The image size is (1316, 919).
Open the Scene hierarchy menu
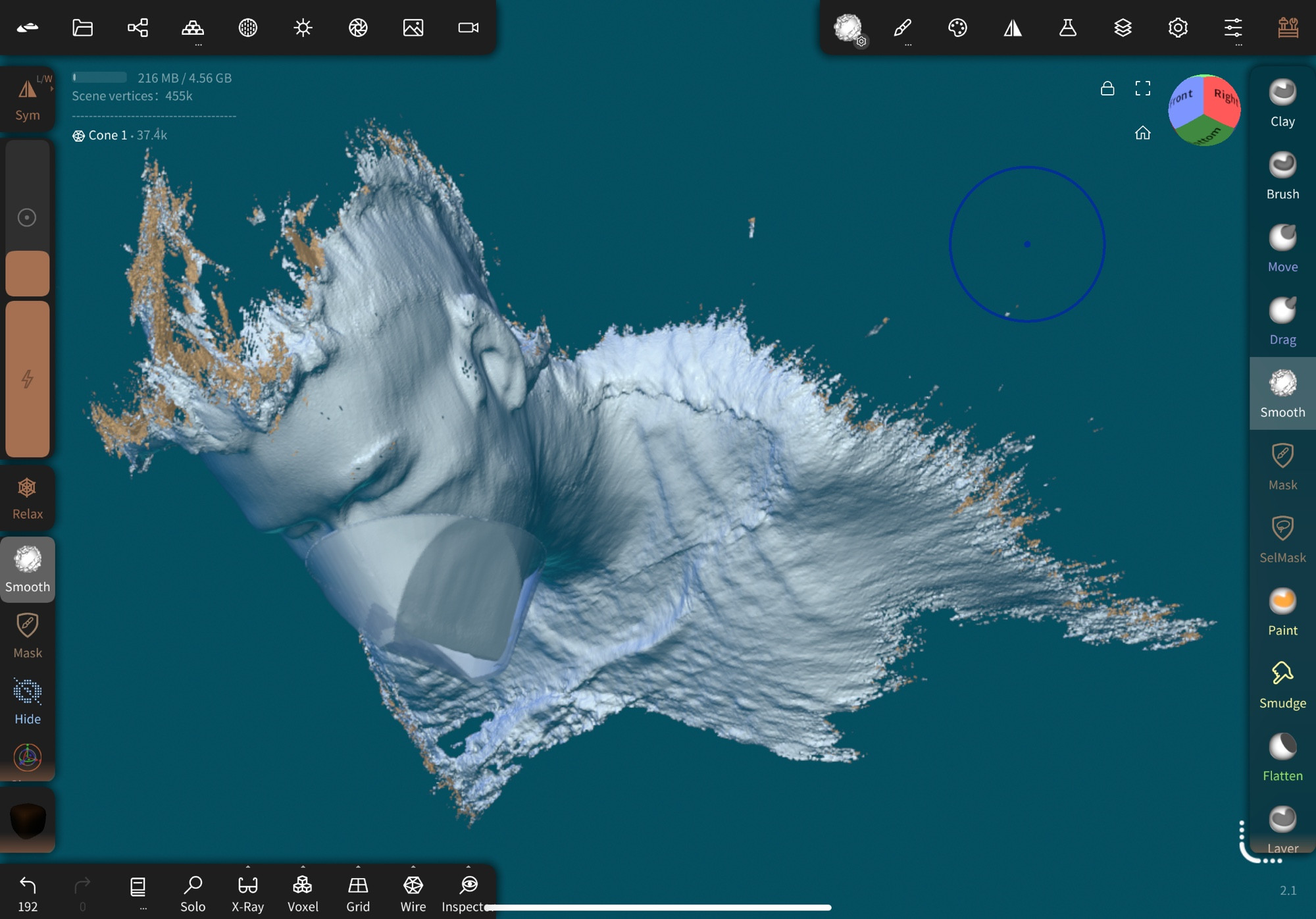[138, 28]
